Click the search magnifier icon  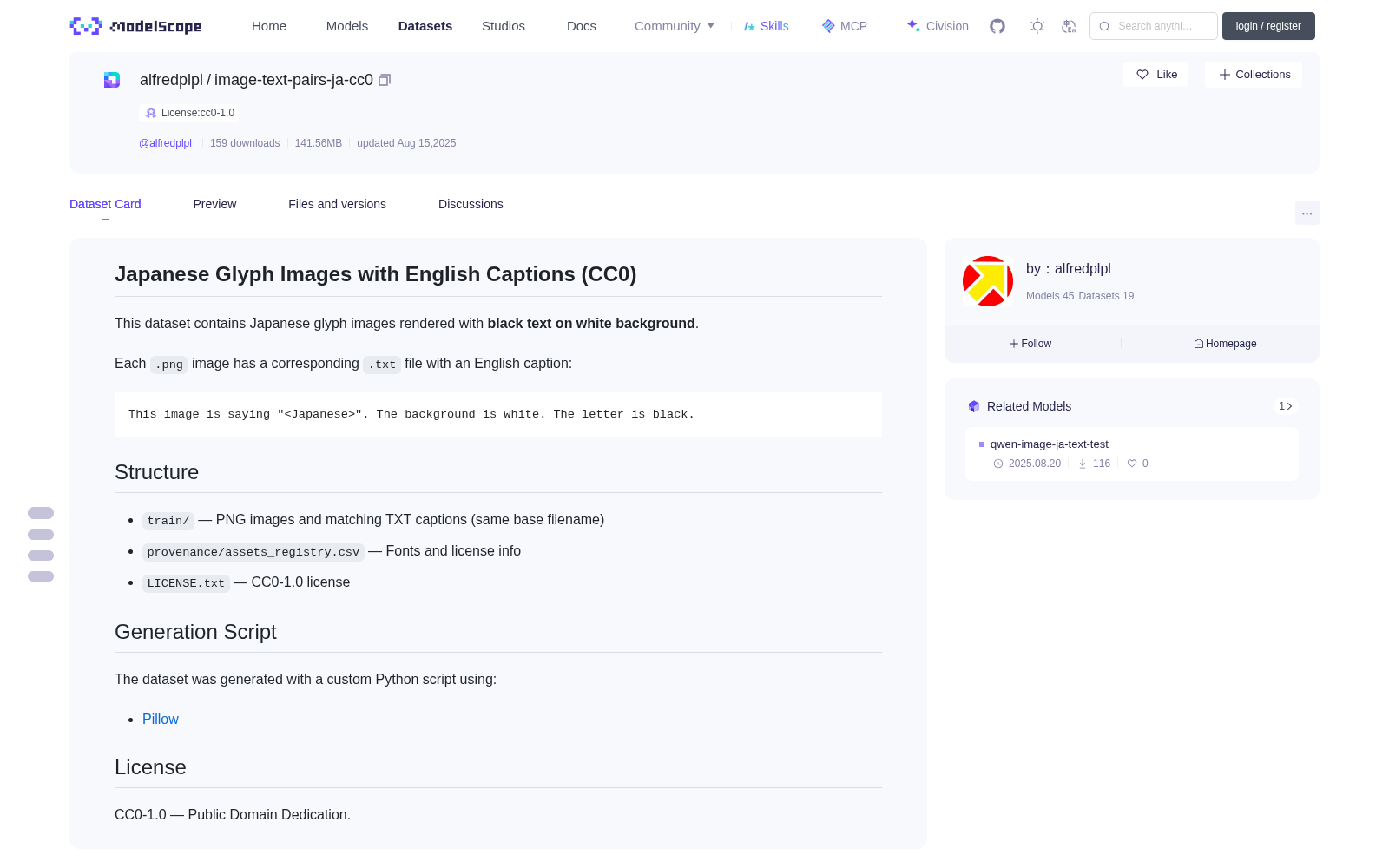point(1104,26)
